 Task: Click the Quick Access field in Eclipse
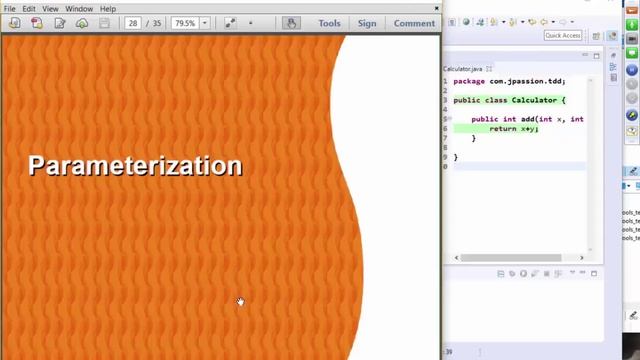point(563,36)
